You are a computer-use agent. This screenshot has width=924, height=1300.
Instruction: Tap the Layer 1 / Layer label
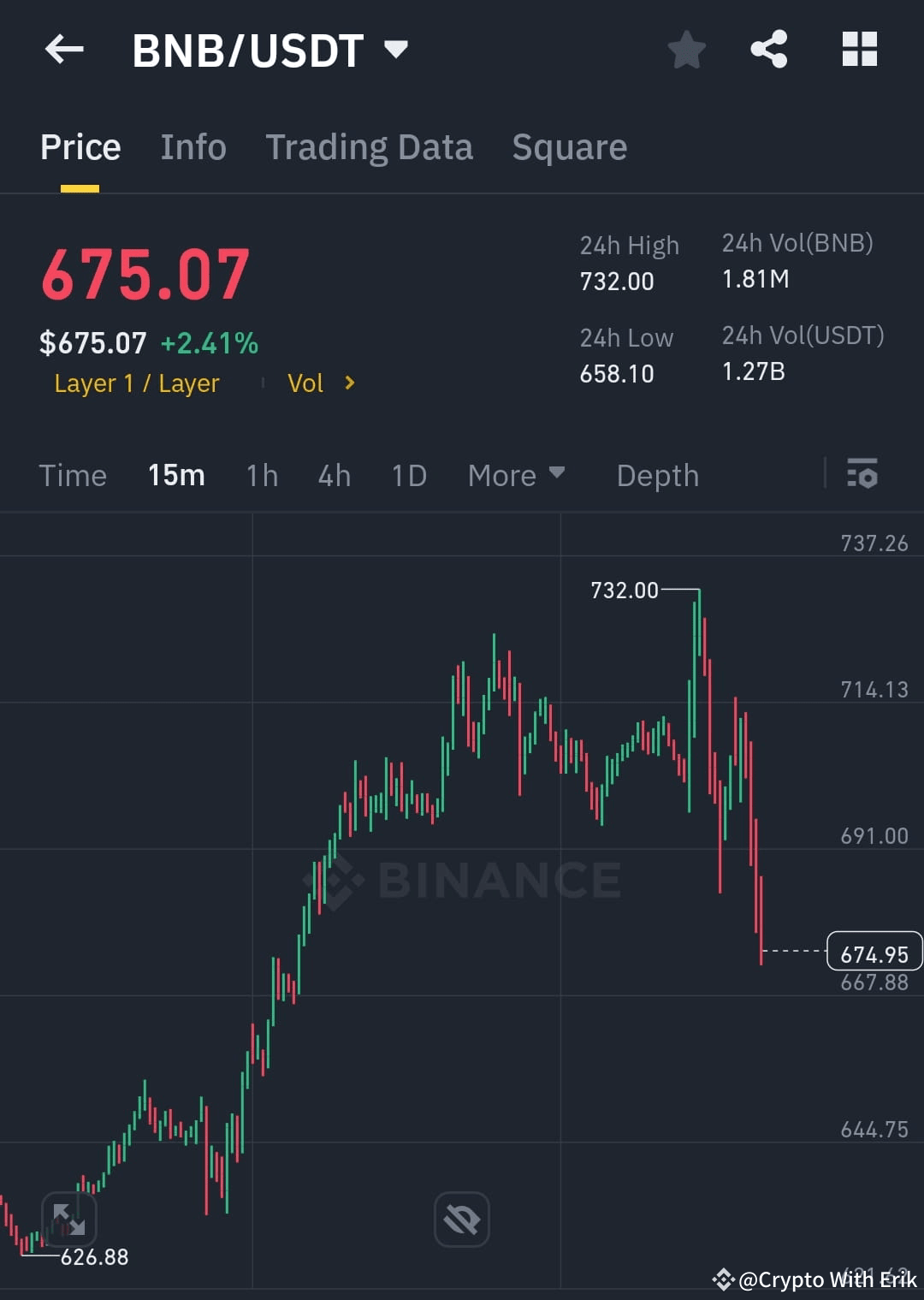tap(136, 383)
